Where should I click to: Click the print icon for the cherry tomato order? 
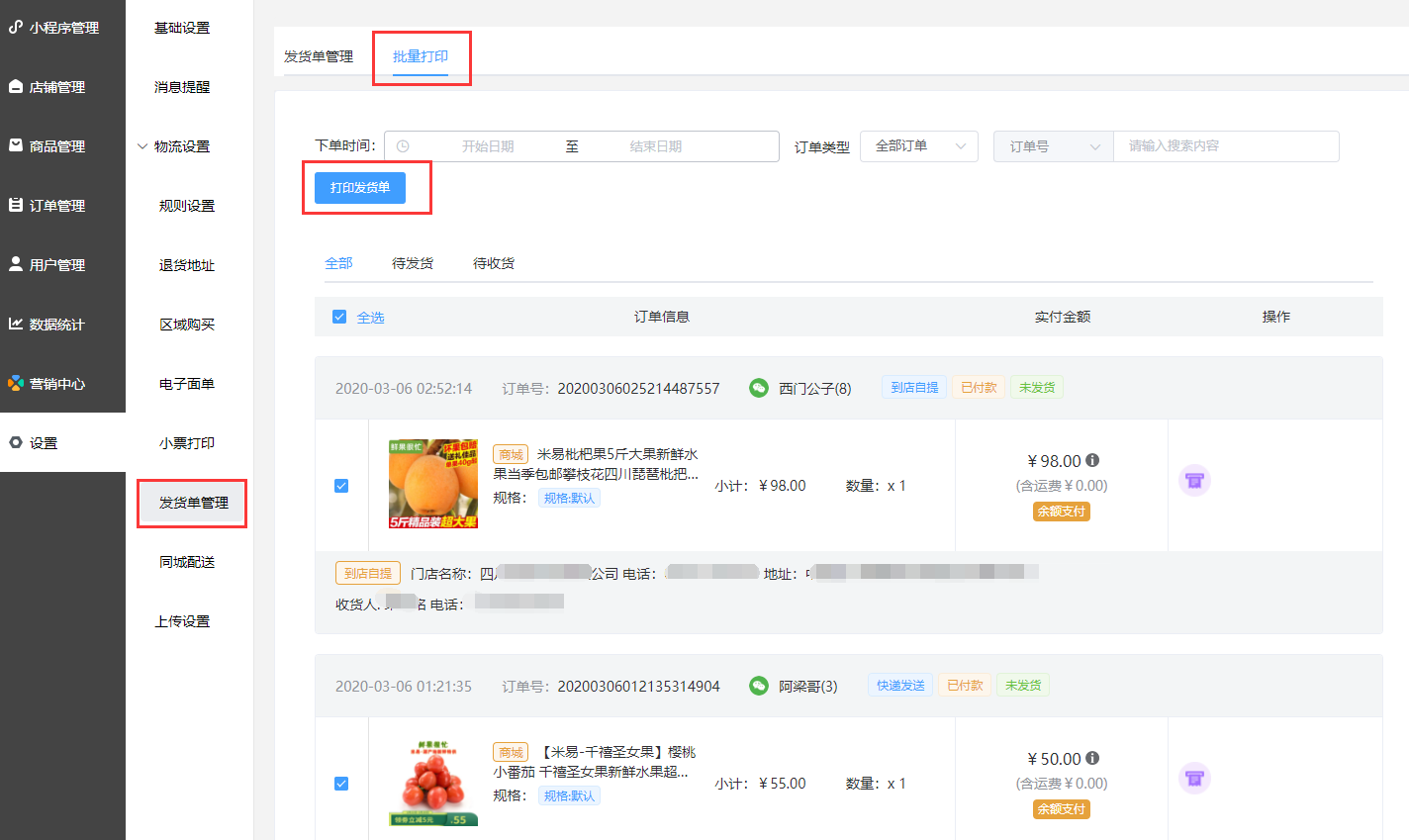[1194, 778]
